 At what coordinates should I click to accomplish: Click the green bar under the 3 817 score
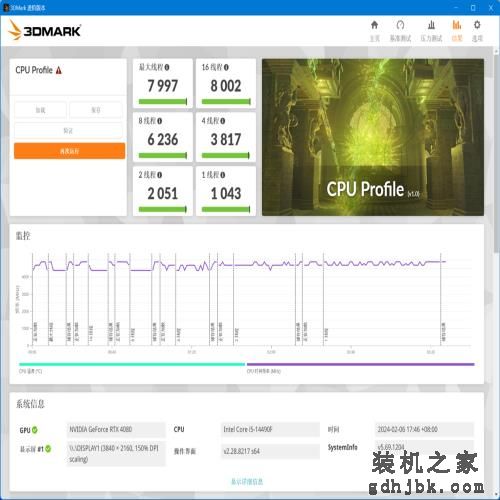pyautogui.click(x=226, y=155)
